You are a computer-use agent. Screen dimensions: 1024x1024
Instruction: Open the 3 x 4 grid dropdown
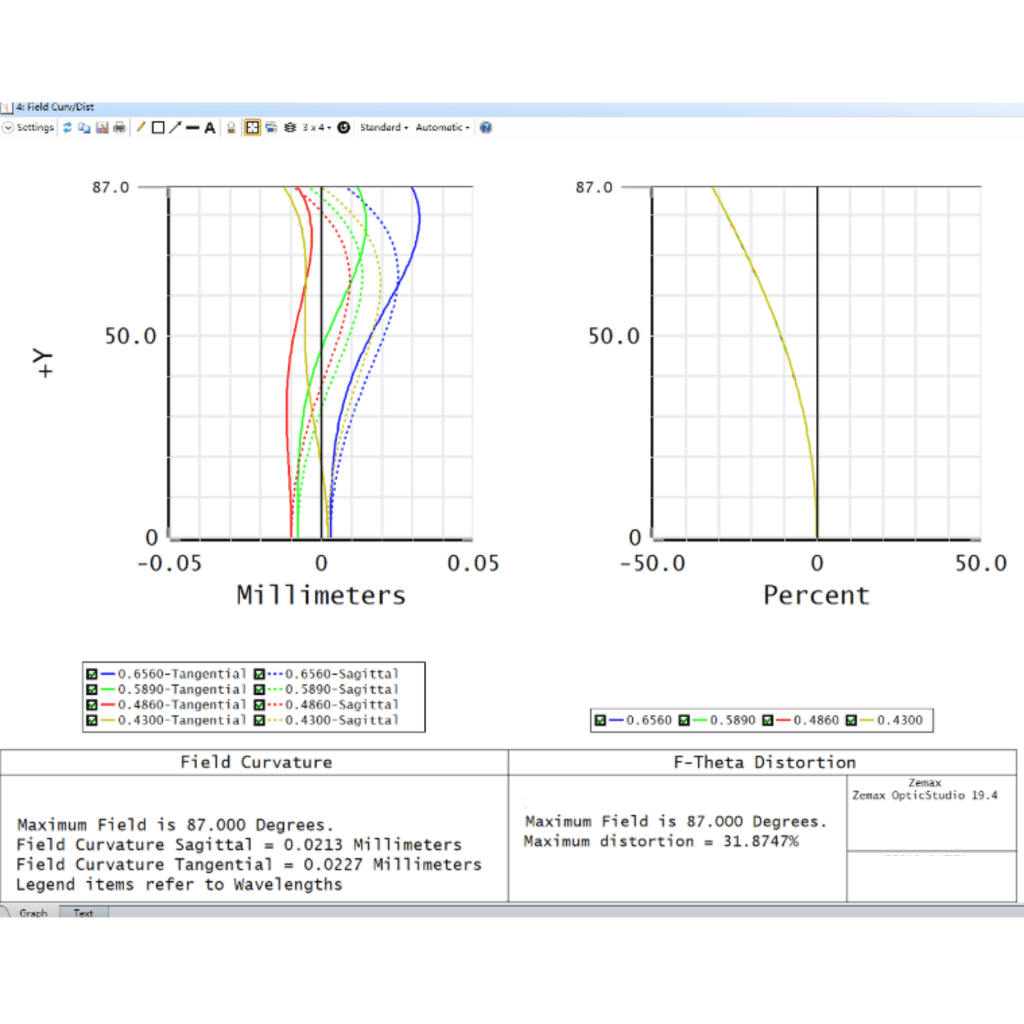tap(316, 128)
